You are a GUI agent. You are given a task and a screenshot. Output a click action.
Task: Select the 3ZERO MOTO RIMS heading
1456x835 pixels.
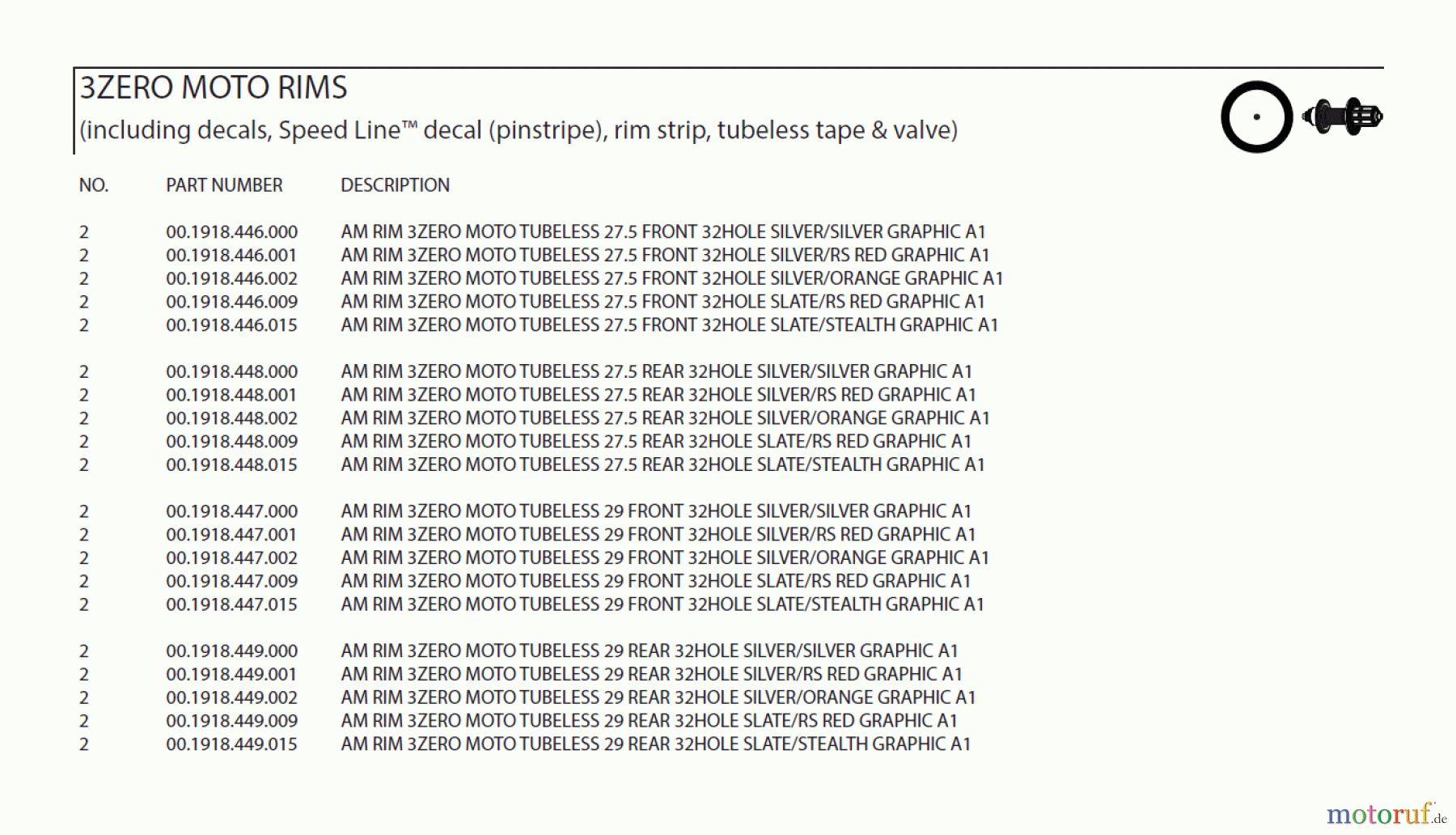tap(214, 87)
